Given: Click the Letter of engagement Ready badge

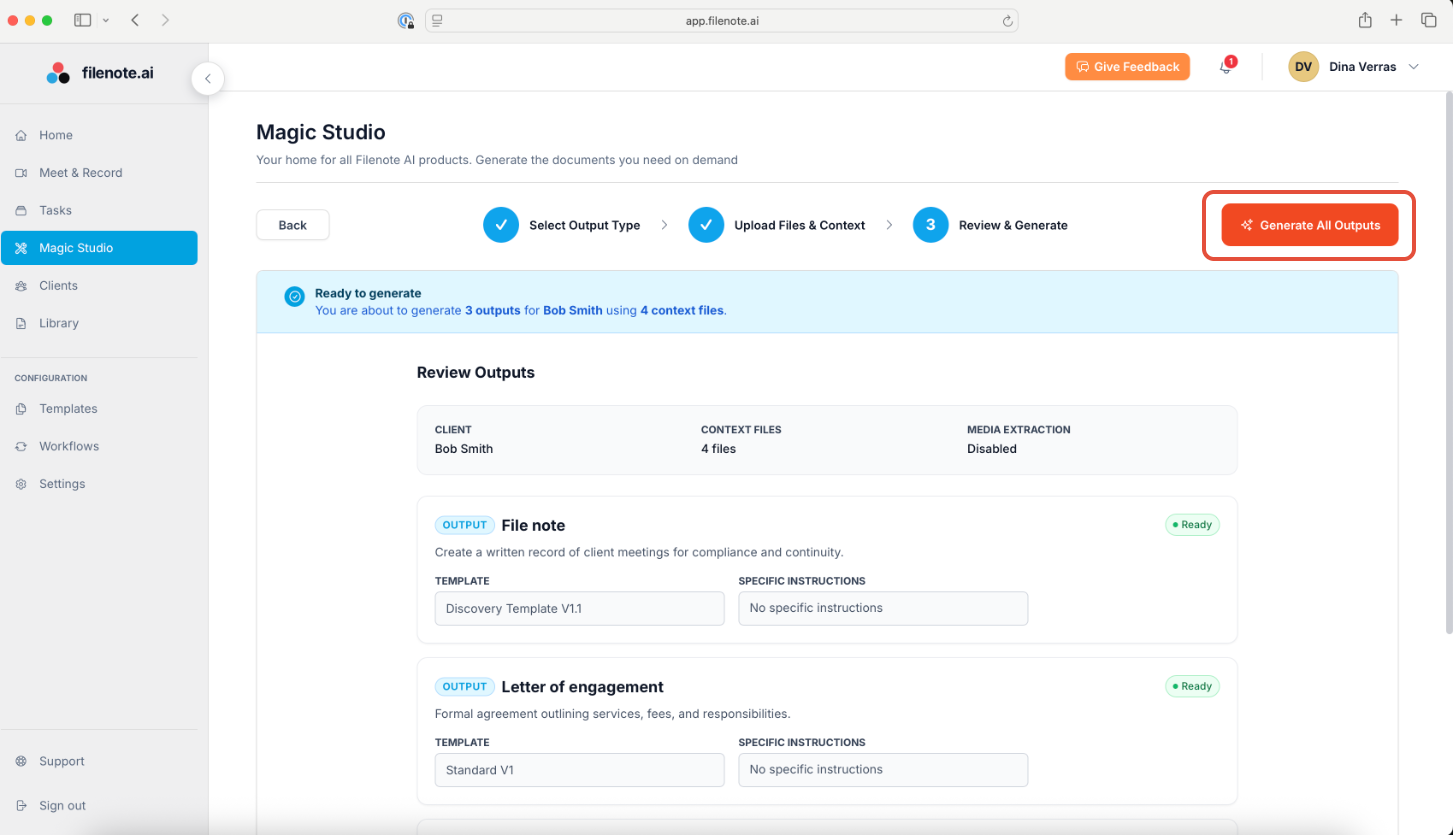Looking at the screenshot, I should [1192, 687].
